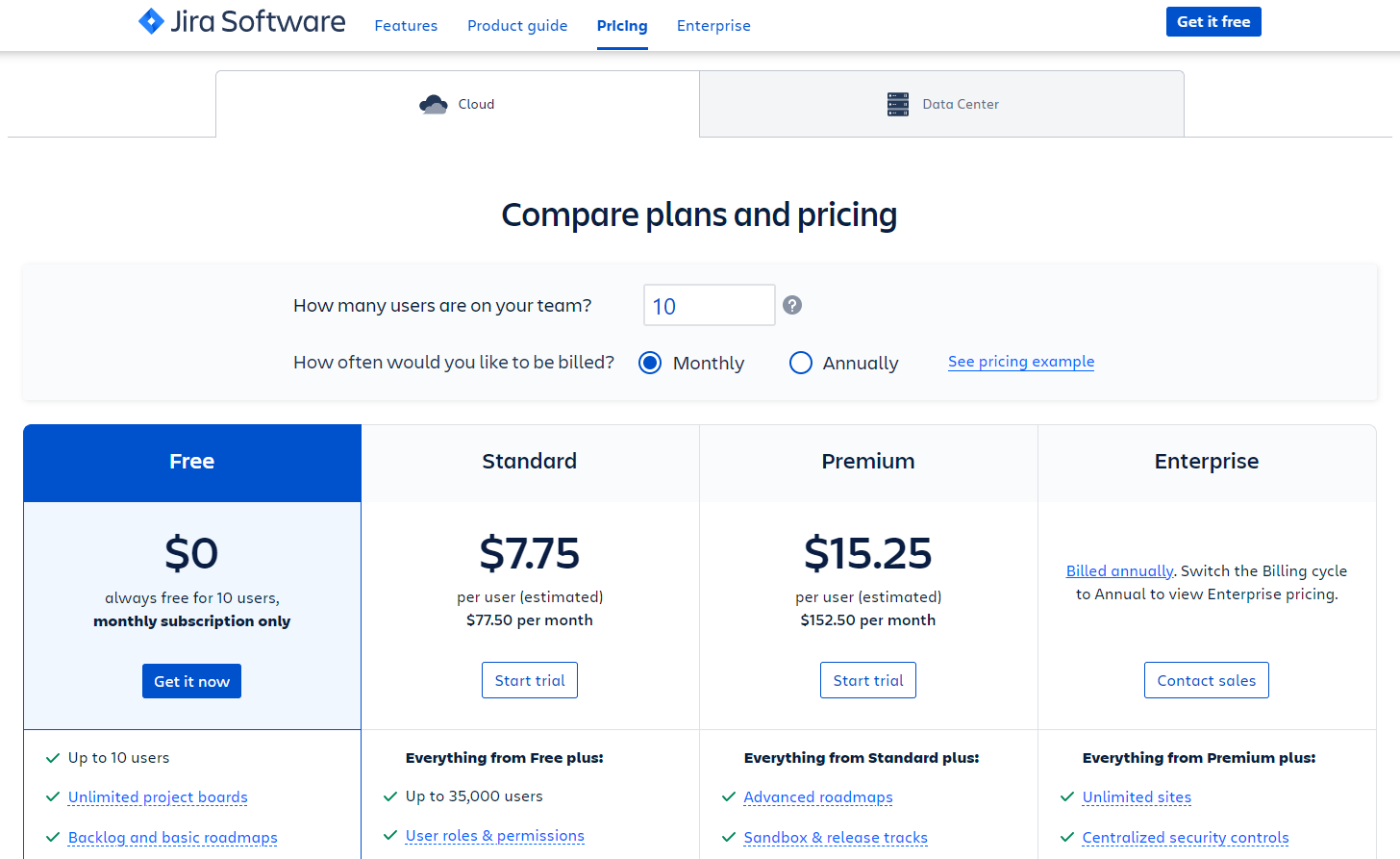Click the $15.25 price text
Viewport: 1400px width, 859px height.
click(x=868, y=553)
